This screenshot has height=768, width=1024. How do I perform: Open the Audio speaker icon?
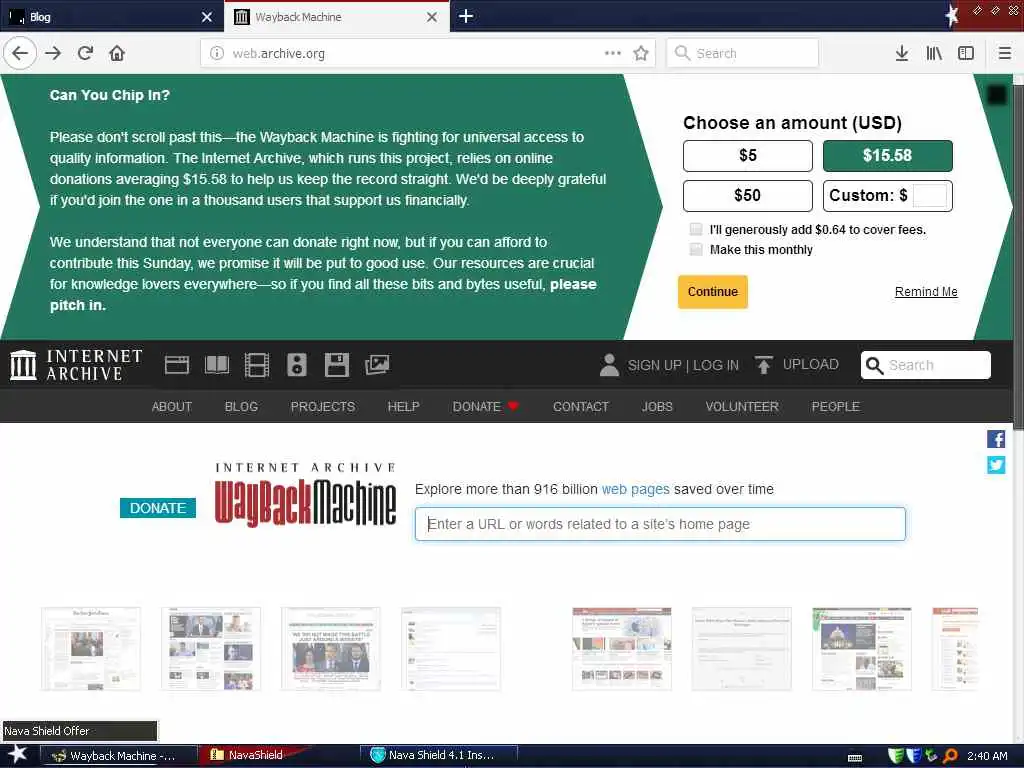(x=296, y=364)
